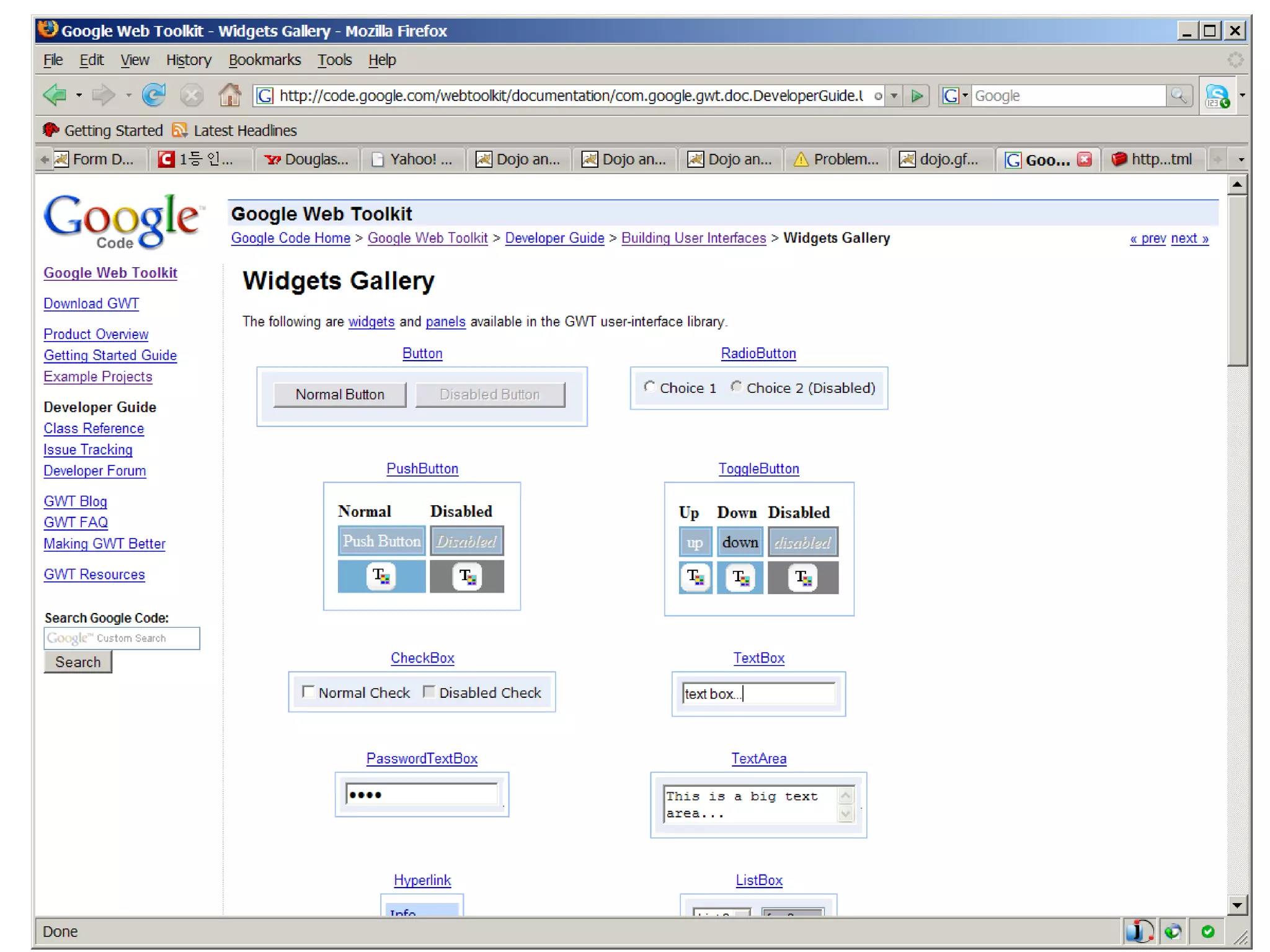Go back with the green Back arrow
The image size is (1270, 952).
55,95
